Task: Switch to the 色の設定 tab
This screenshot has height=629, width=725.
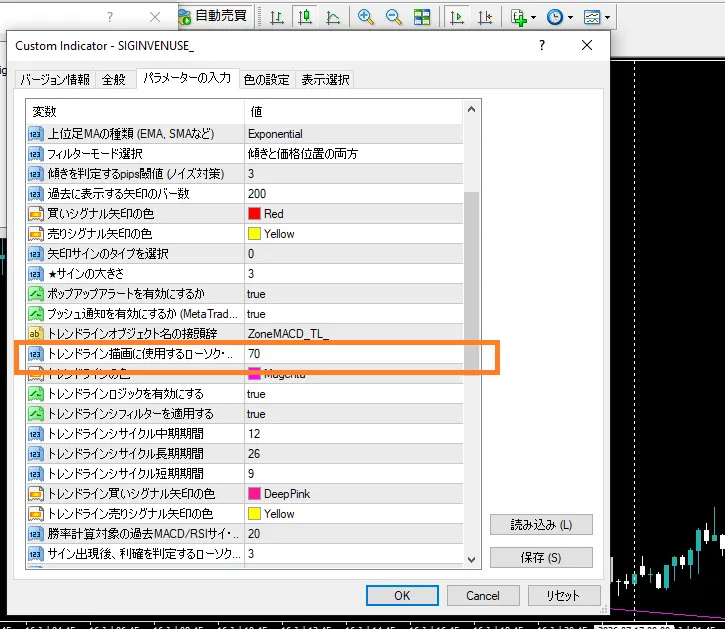Action: point(266,80)
